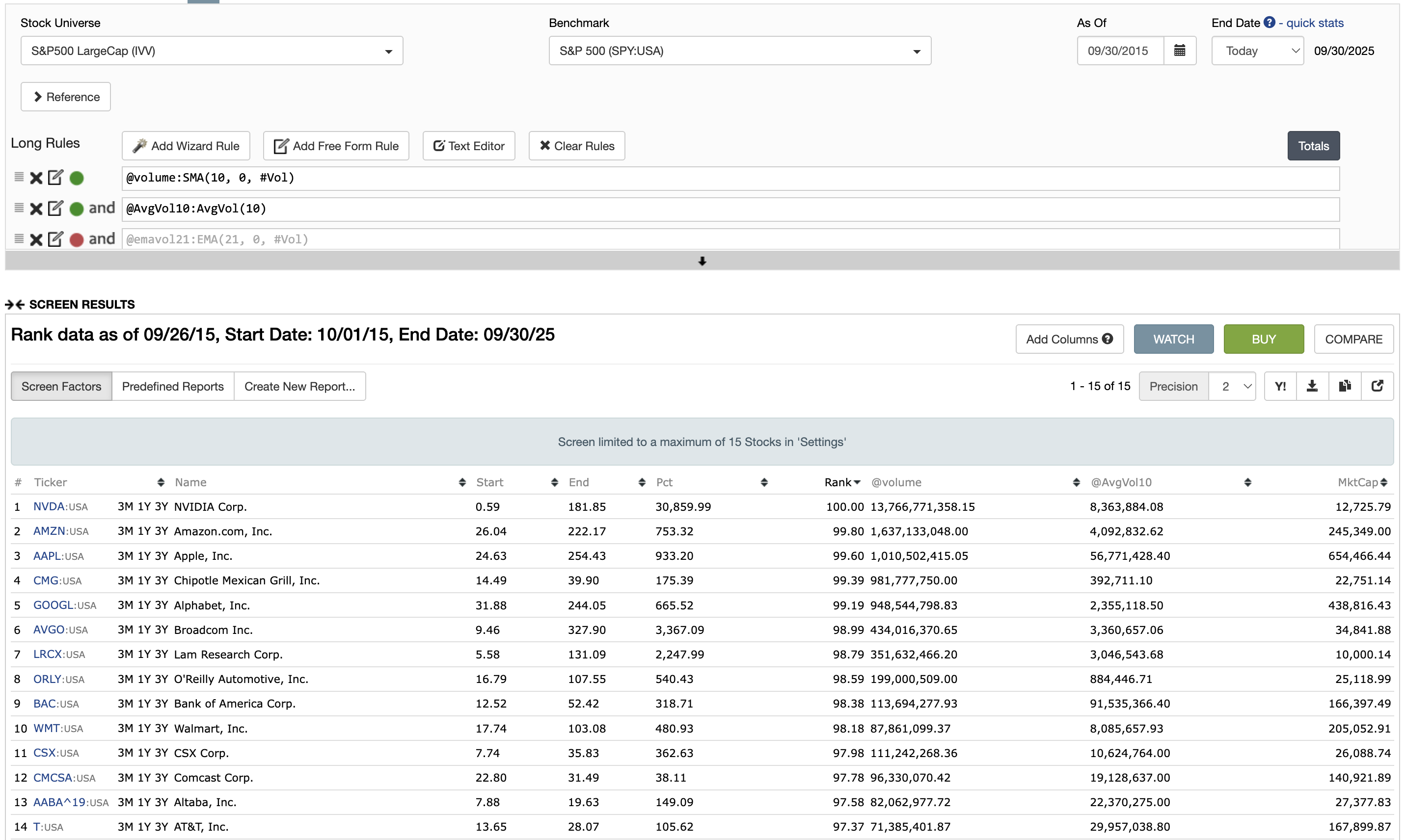Click the Yahoo Y! export icon
The image size is (1405, 840).
pyautogui.click(x=1280, y=386)
